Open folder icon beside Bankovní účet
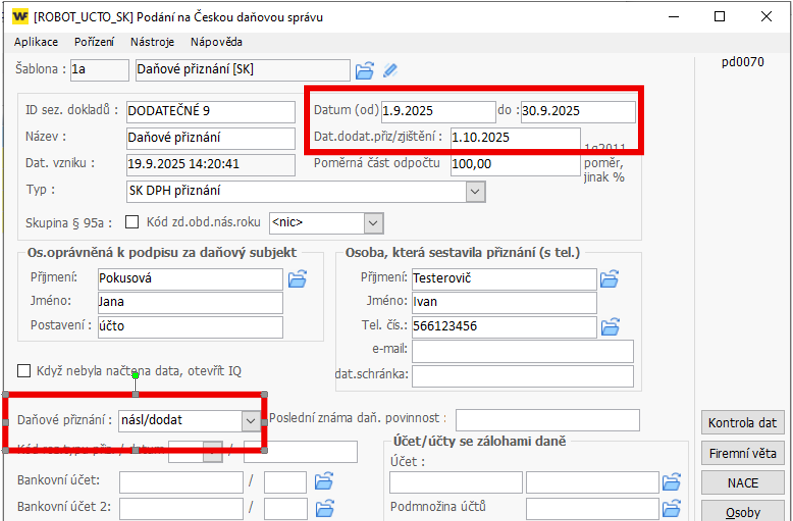The height and width of the screenshot is (521, 793). pyautogui.click(x=323, y=482)
